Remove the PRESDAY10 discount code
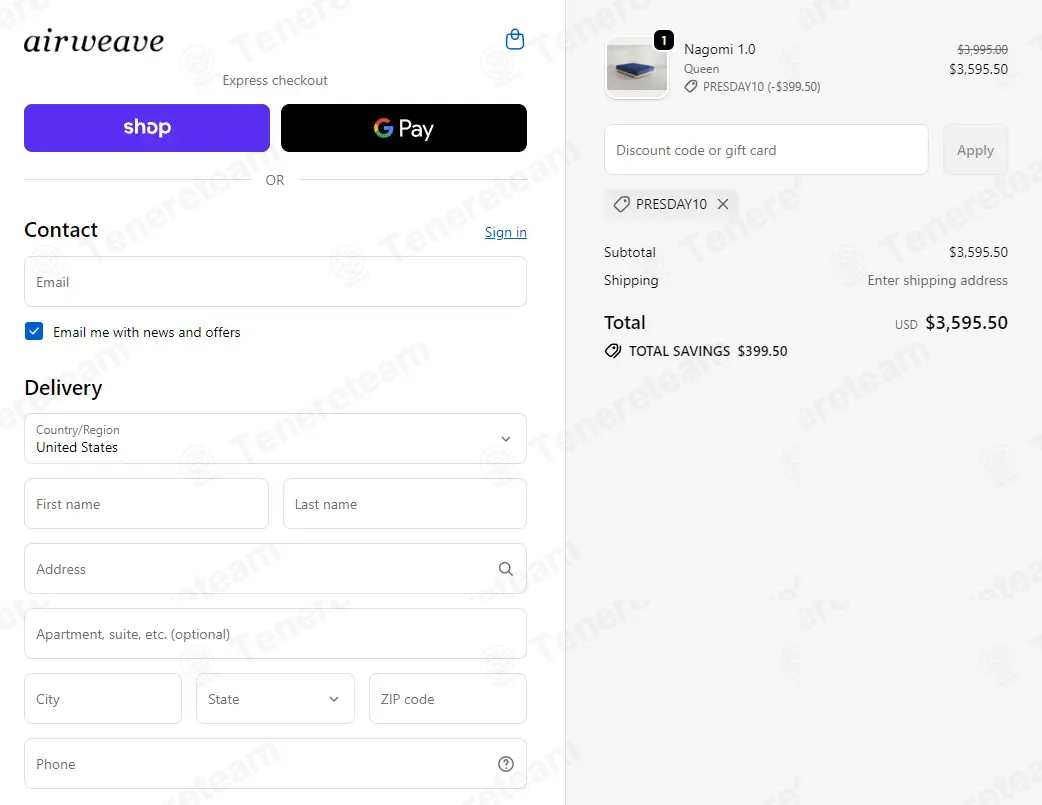Image resolution: width=1042 pixels, height=805 pixels. click(x=723, y=204)
